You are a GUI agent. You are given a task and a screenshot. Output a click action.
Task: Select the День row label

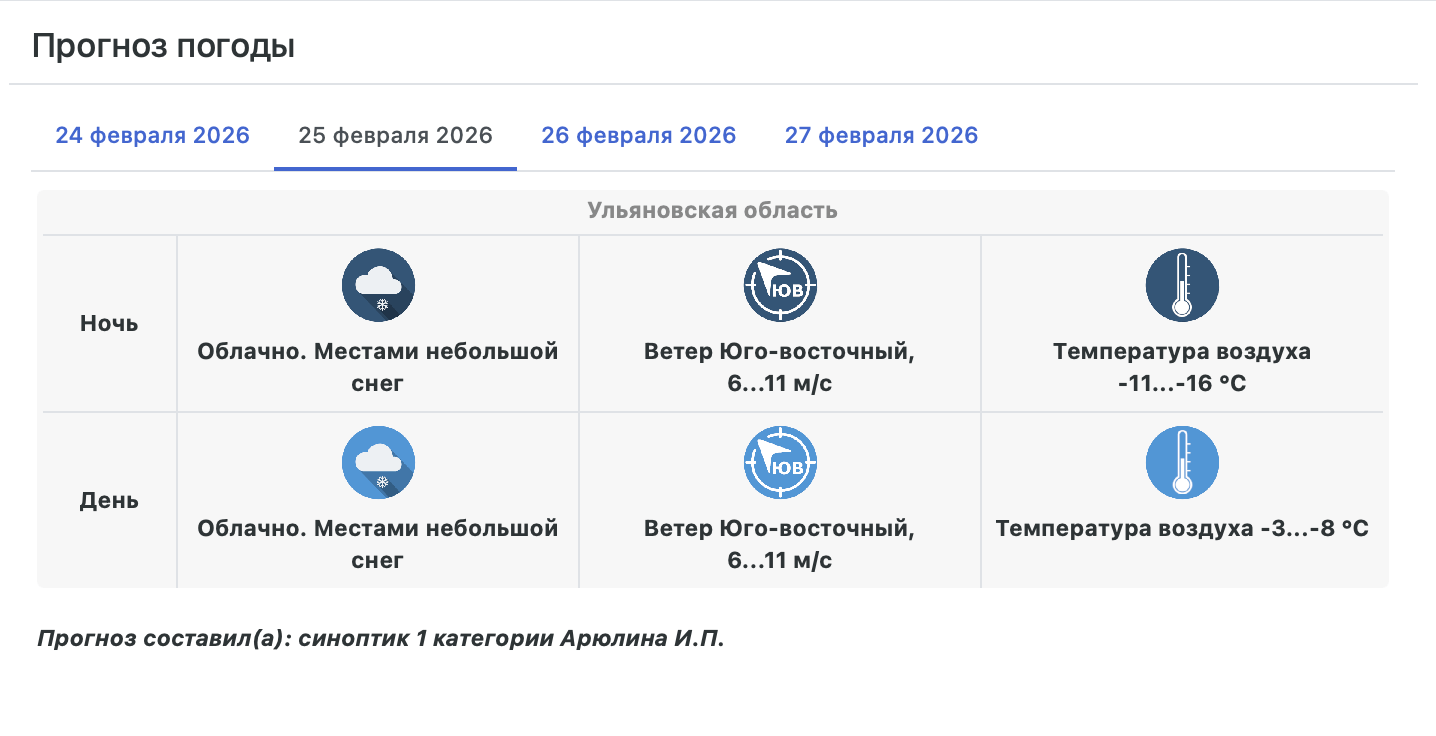point(109,500)
